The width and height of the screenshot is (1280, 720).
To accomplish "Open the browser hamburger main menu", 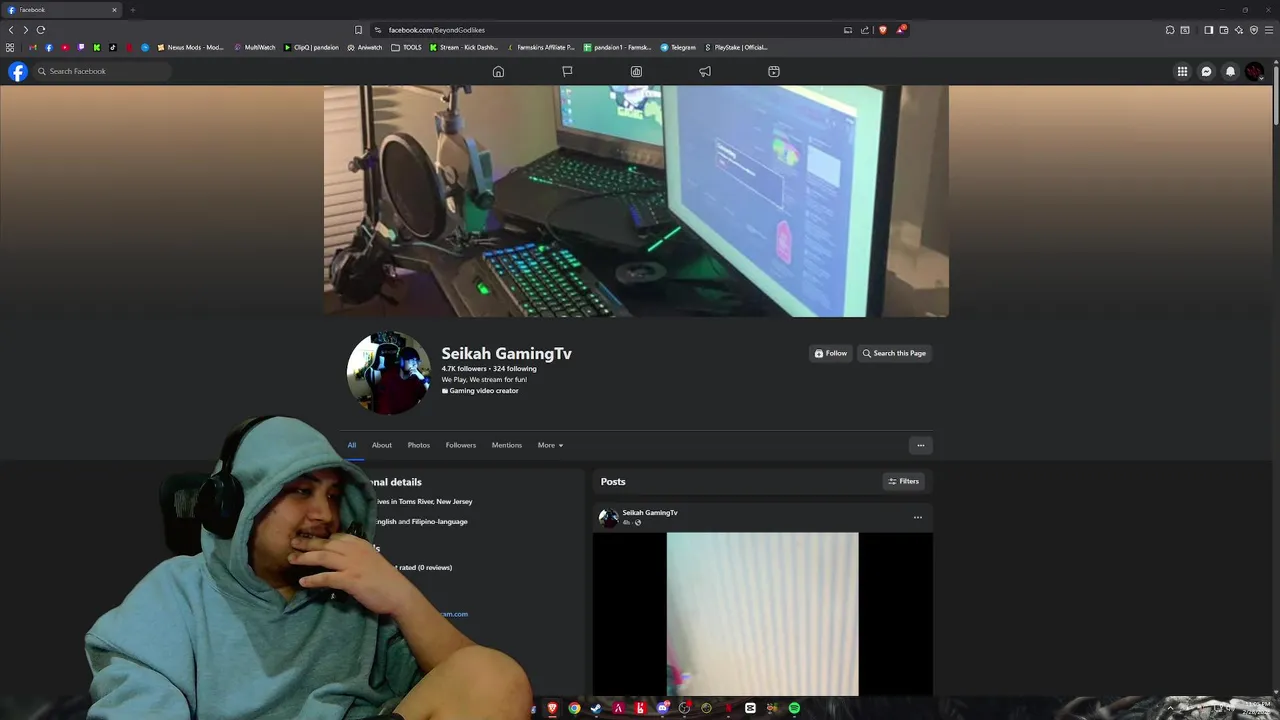I will click(x=1269, y=30).
